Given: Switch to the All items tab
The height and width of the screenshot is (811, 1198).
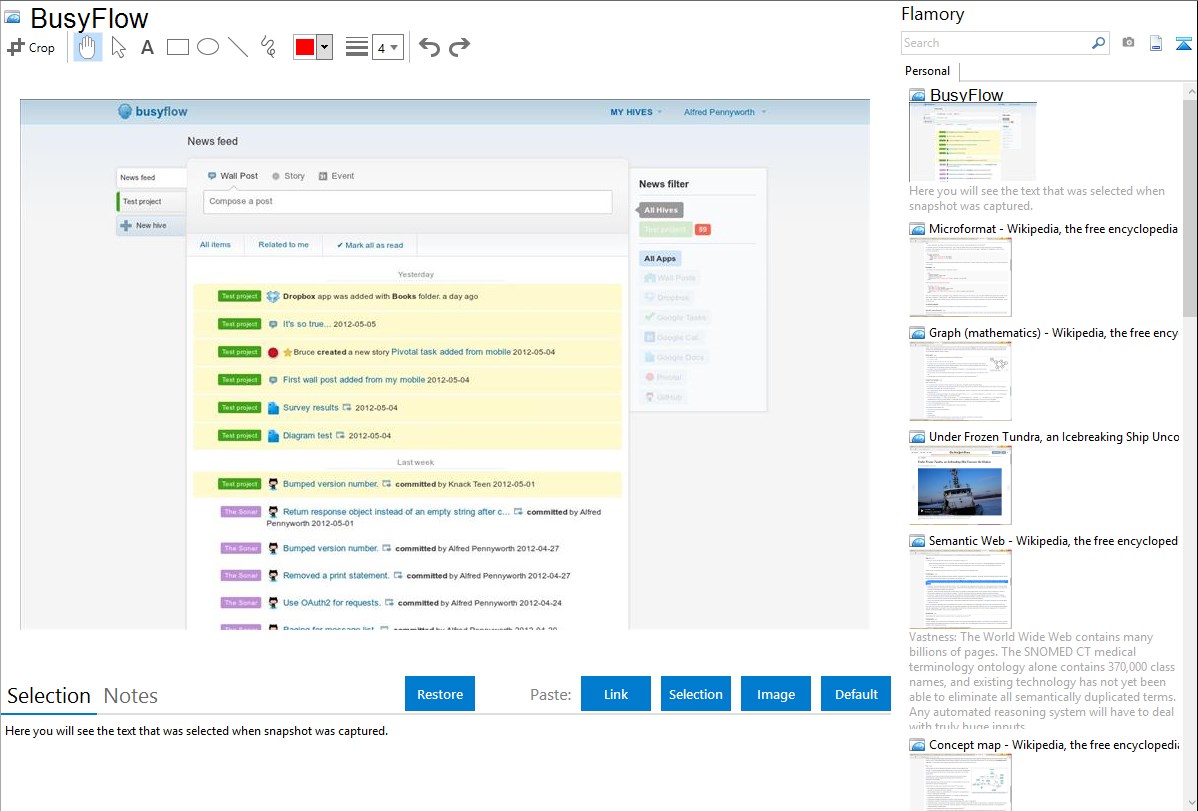Looking at the screenshot, I should (215, 245).
